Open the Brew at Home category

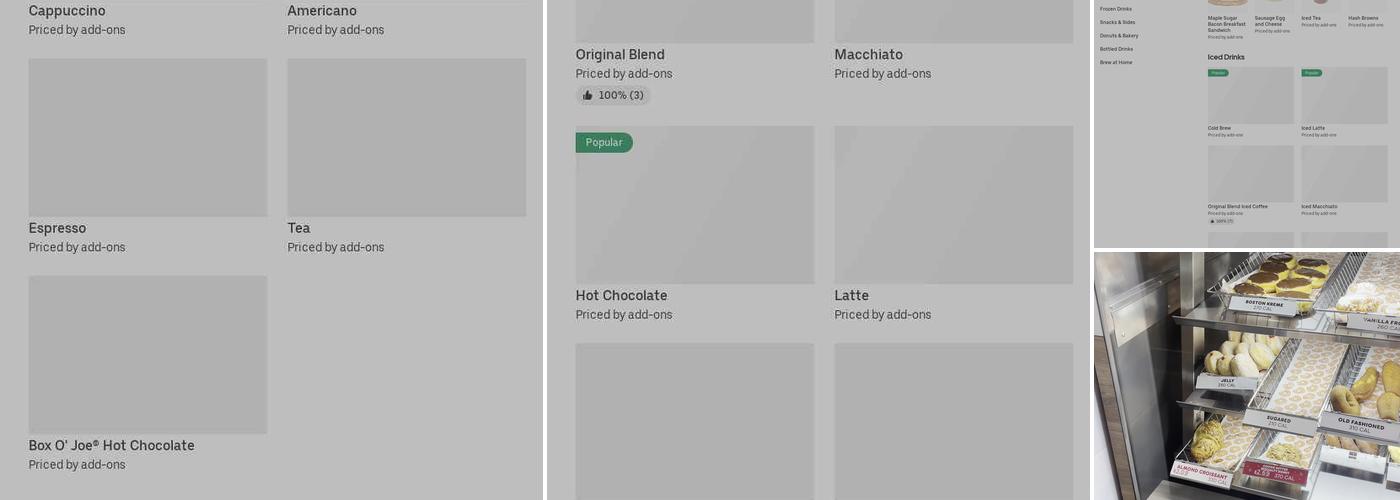(1116, 62)
